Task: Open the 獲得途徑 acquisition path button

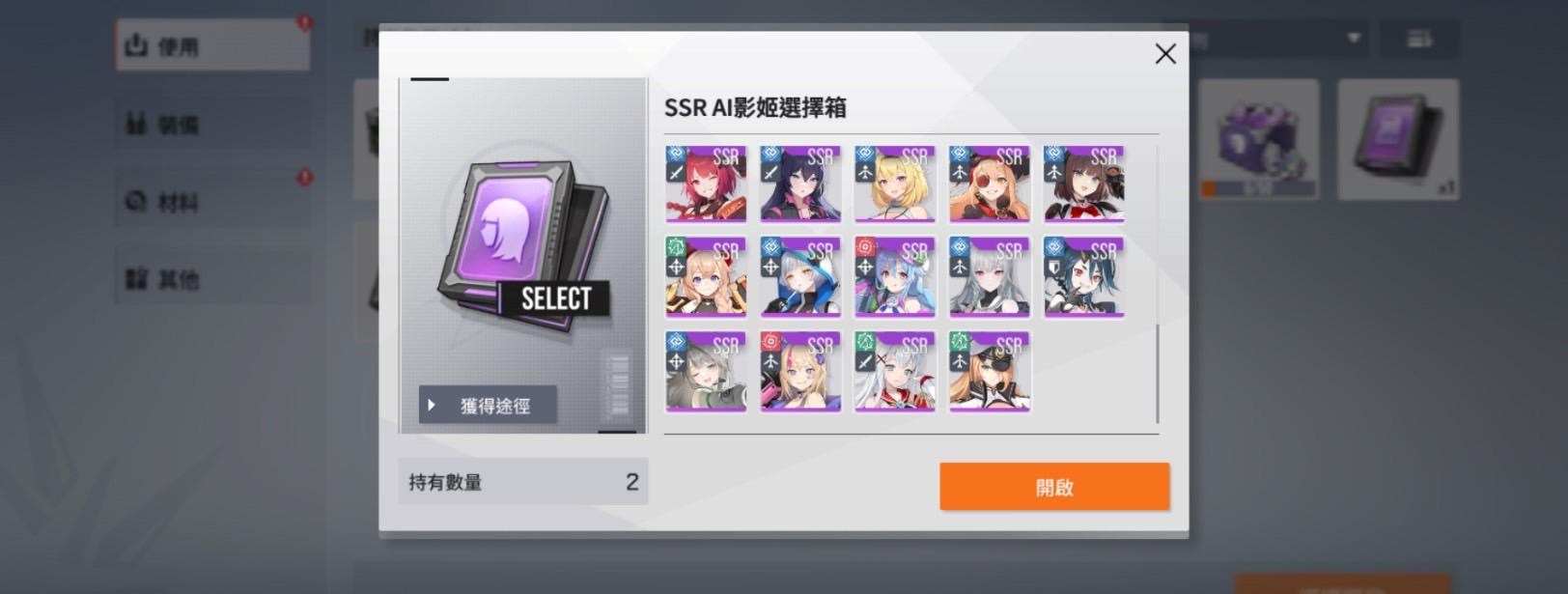Action: (488, 406)
